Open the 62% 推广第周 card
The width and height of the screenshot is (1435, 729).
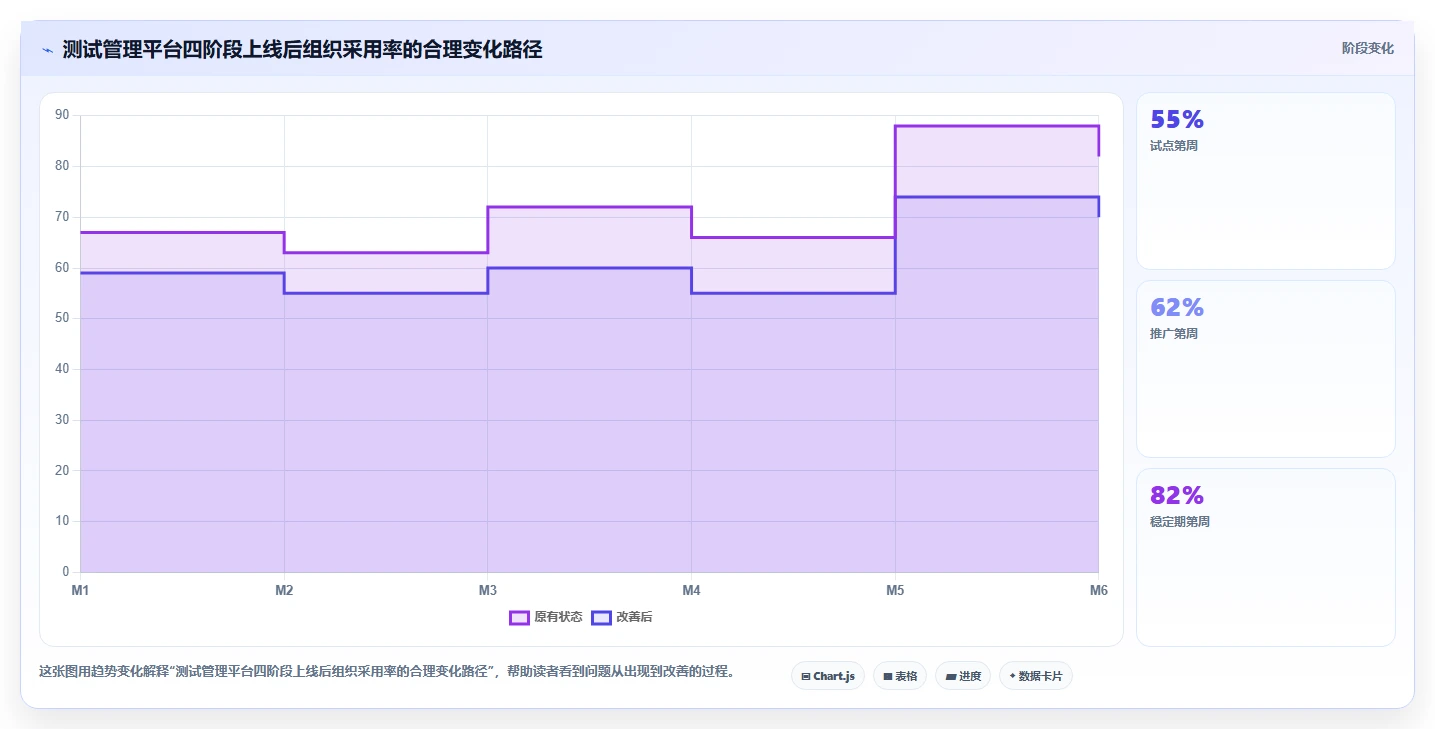click(1265, 369)
